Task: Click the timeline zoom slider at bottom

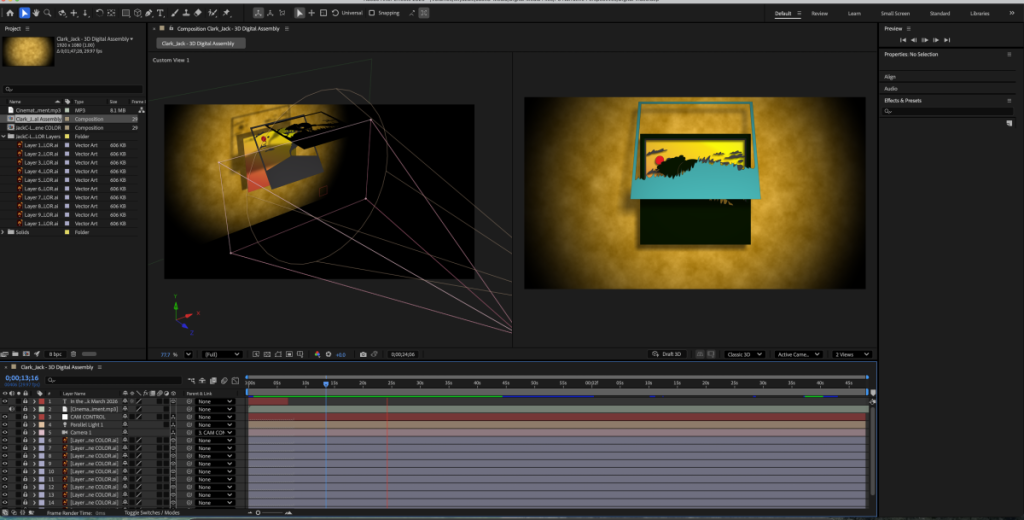Action: (271, 513)
